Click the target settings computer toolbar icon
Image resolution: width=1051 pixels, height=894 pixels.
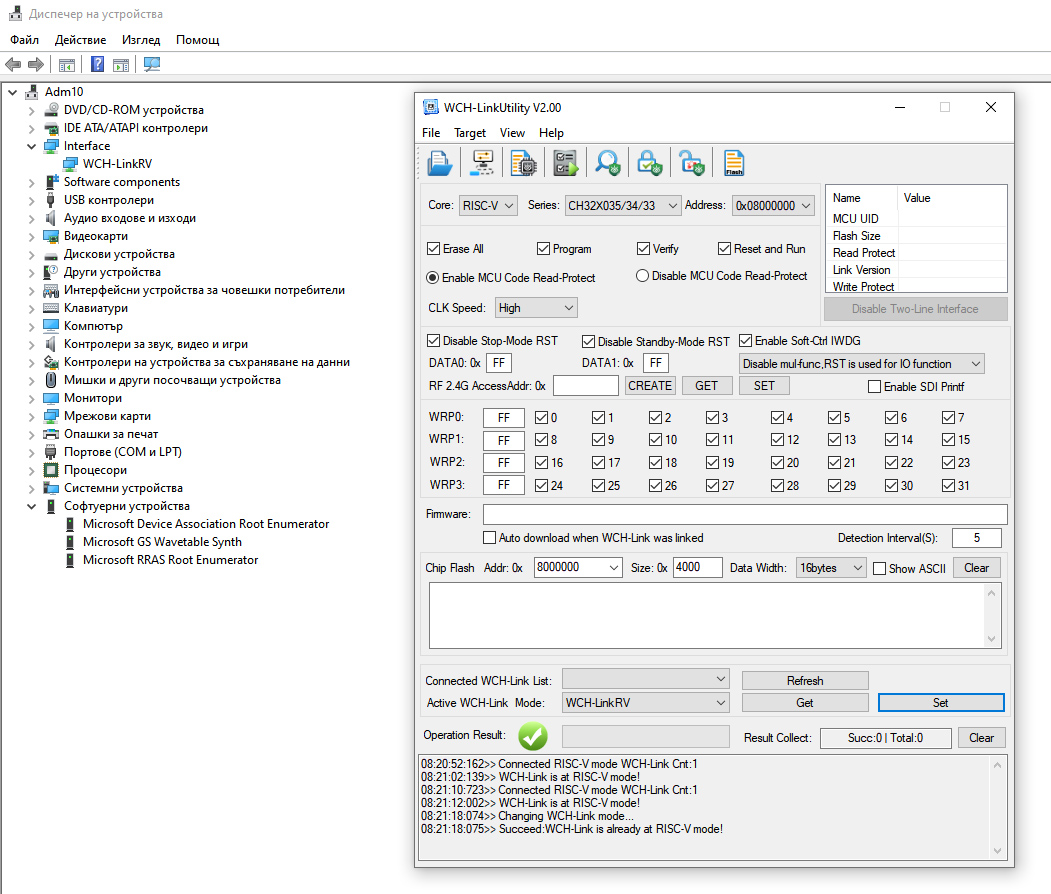[482, 163]
